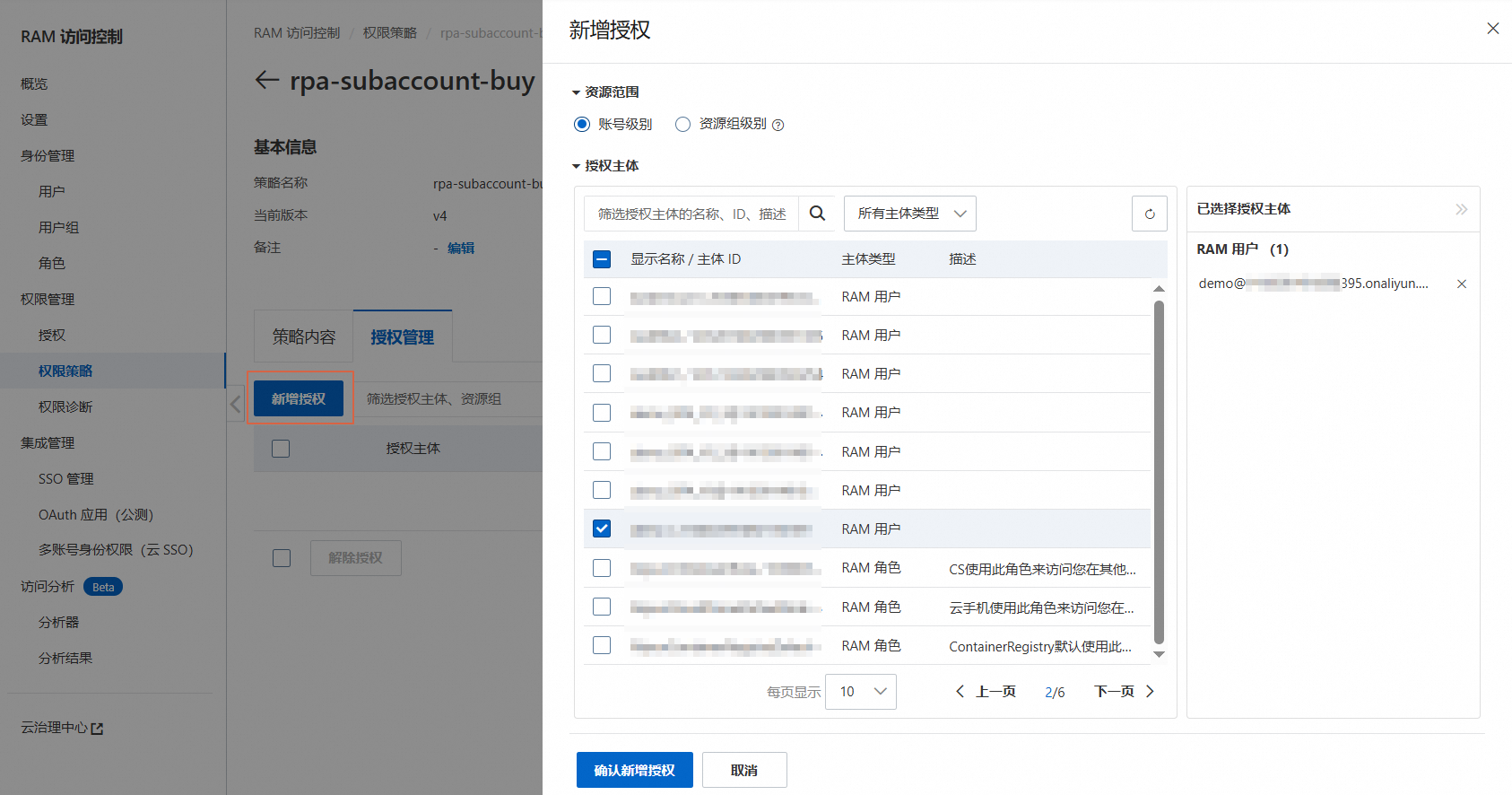Open the 云治理中心 external link
The image size is (1512, 795).
(x=62, y=728)
